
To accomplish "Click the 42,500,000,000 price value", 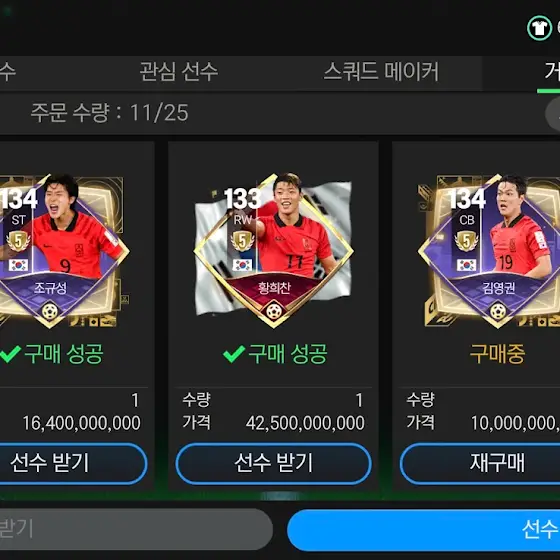I will [305, 423].
